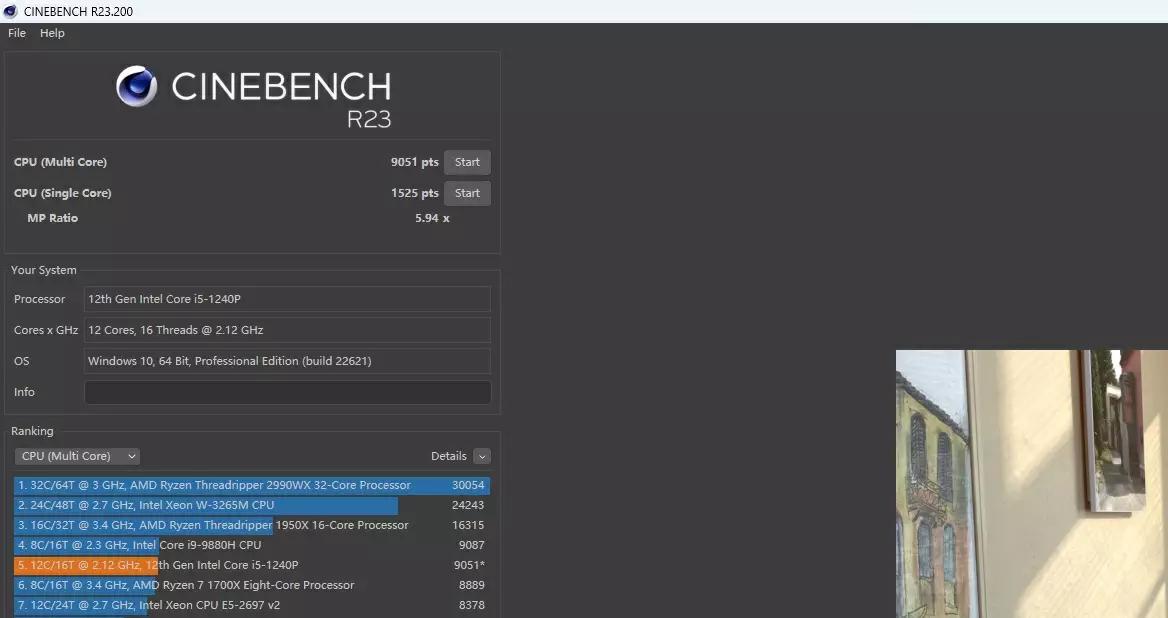This screenshot has width=1168, height=618.
Task: Select the orange i5-1240P ranking row
Action: point(252,565)
